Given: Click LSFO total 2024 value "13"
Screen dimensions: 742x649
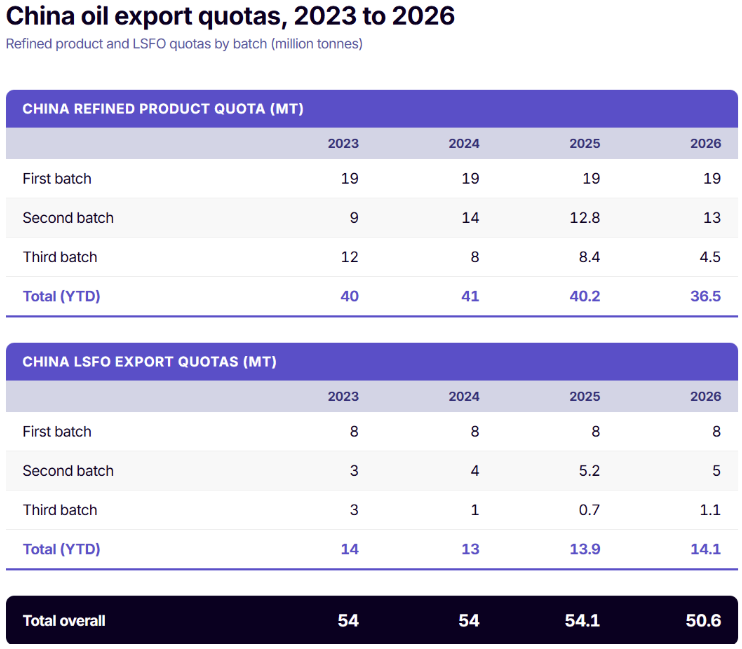Looking at the screenshot, I should coord(470,549).
